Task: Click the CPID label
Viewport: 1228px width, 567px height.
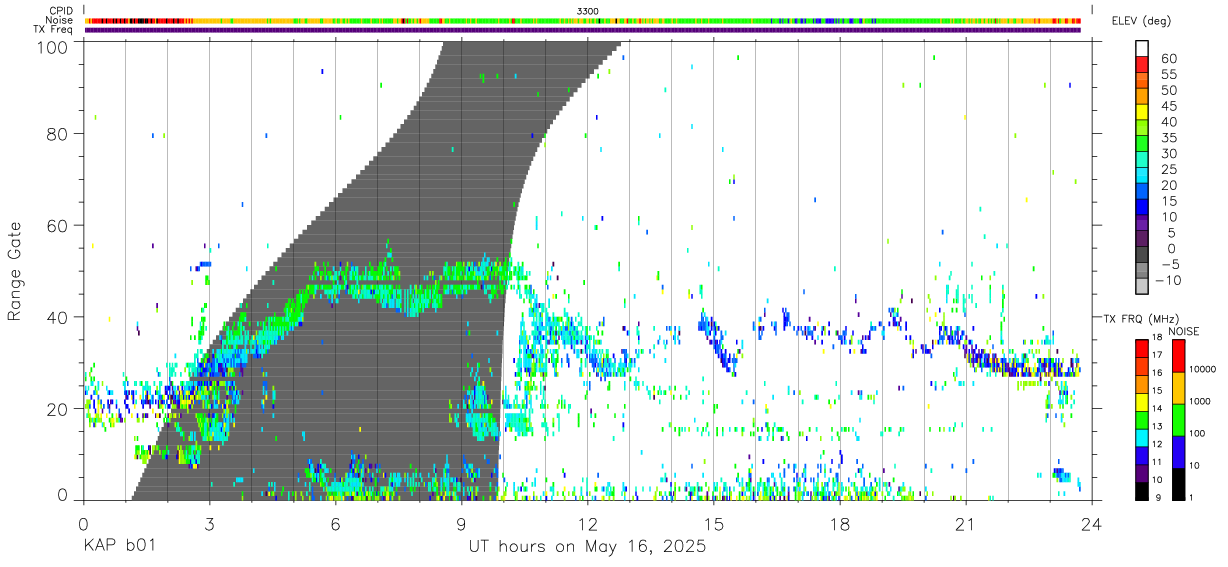Action: 60,10
